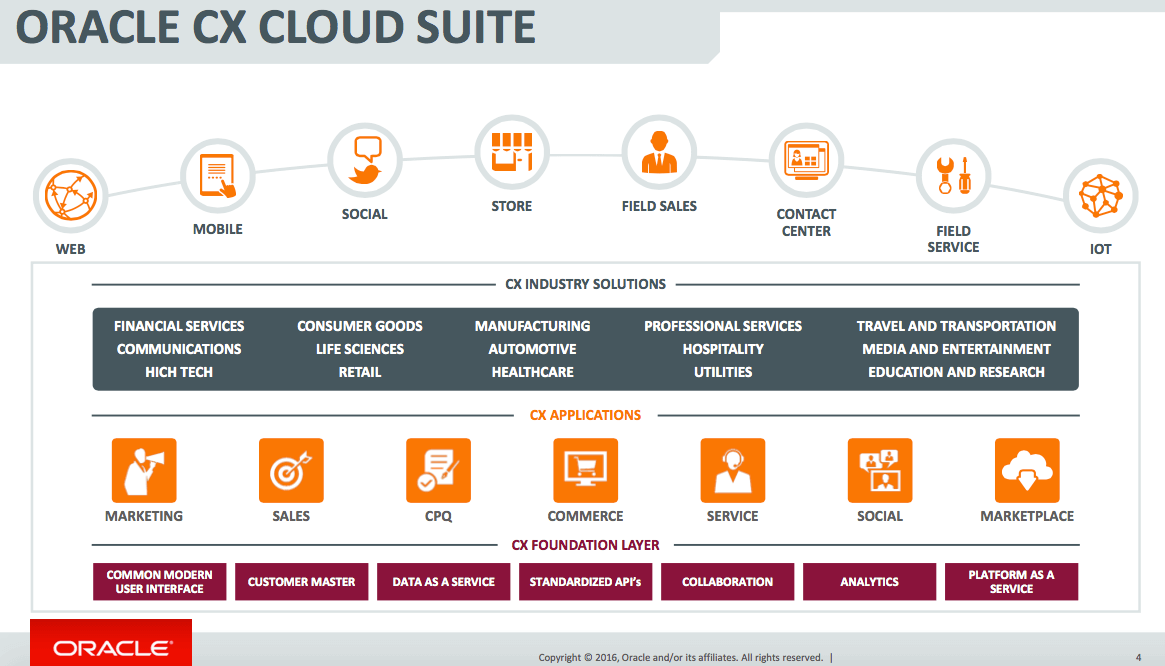Click the Field Sales person icon

(x=659, y=152)
